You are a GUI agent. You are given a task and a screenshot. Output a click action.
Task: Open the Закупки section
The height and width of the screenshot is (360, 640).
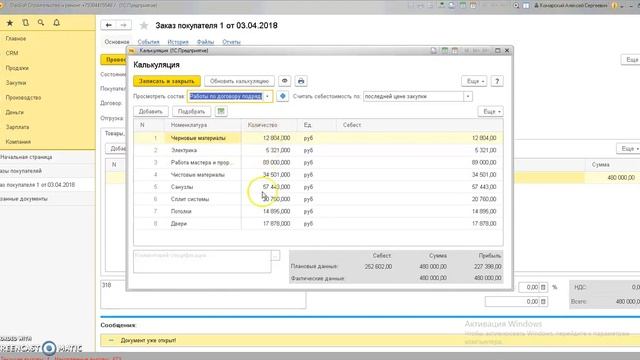point(16,83)
